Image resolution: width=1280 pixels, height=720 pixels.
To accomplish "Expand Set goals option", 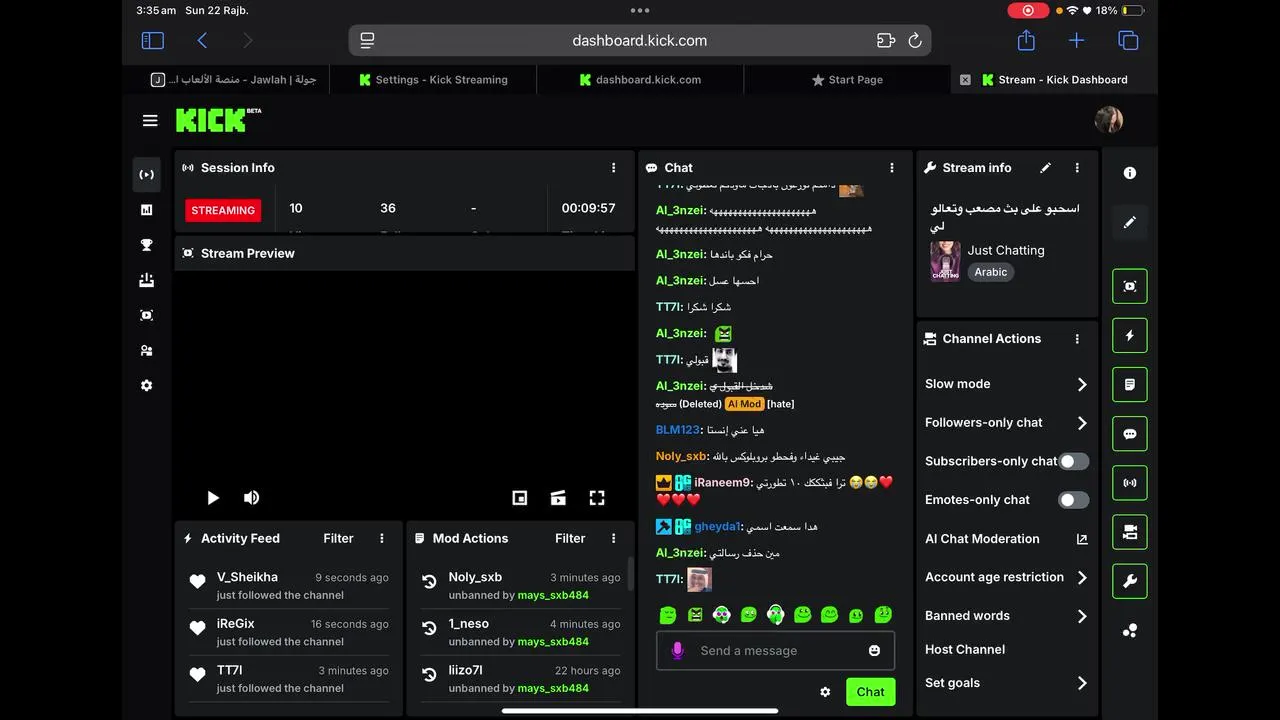I will click(1005, 683).
